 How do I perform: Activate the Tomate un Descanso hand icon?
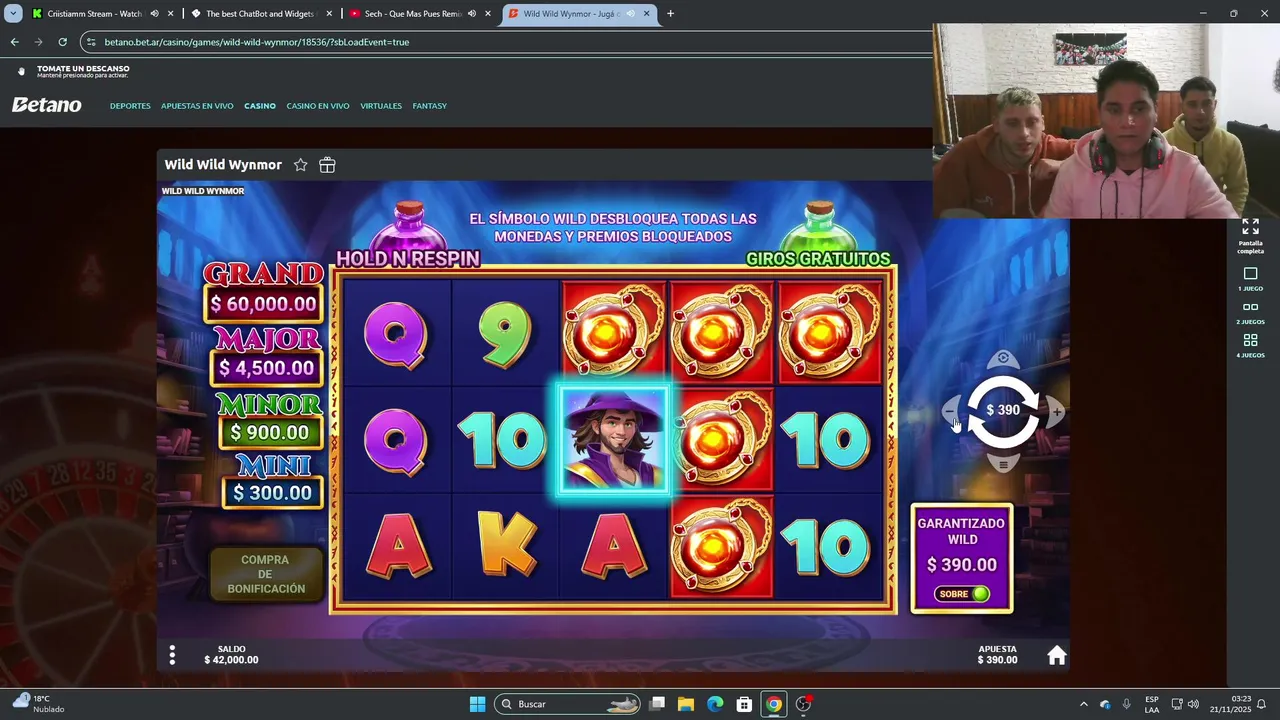(22, 71)
